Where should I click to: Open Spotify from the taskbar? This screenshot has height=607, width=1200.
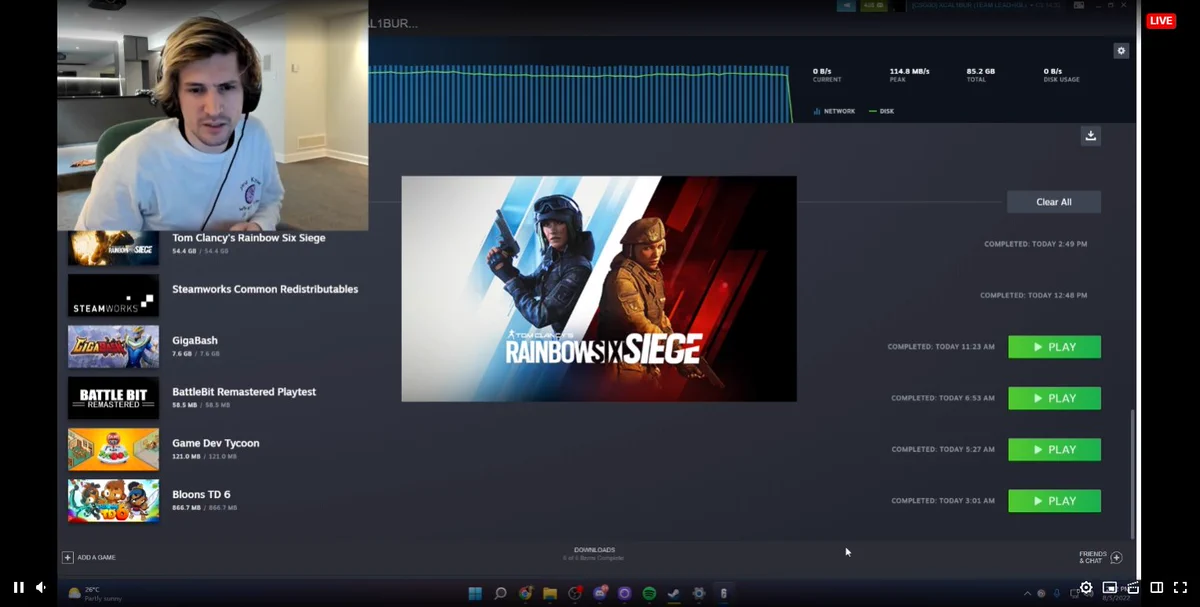649,593
